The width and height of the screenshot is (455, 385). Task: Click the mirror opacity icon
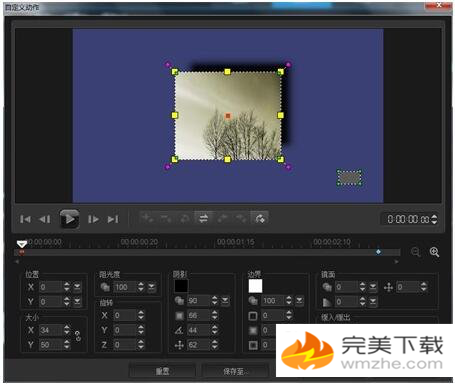pos(327,287)
